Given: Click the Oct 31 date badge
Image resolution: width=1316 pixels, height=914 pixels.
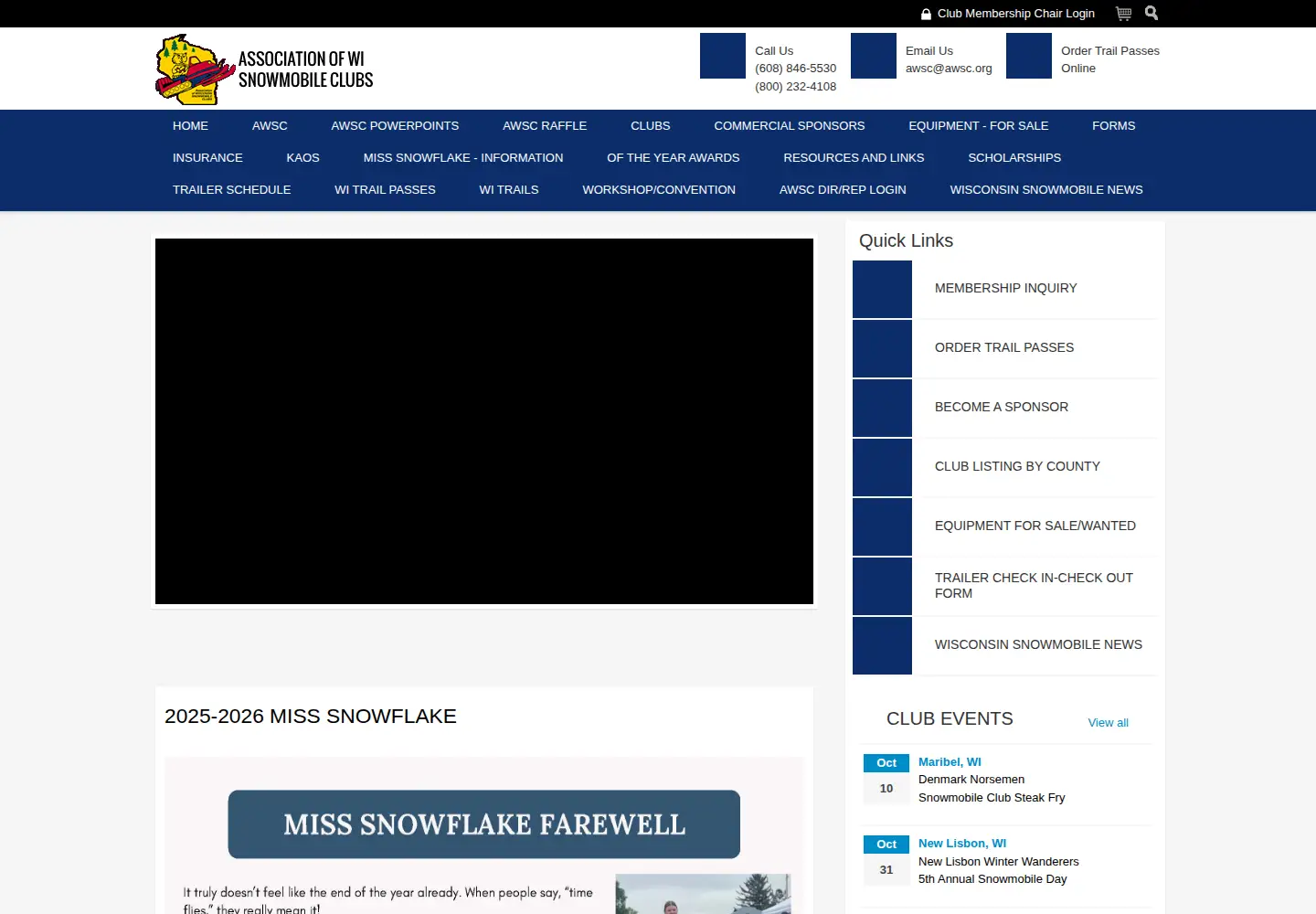Looking at the screenshot, I should click(x=886, y=860).
